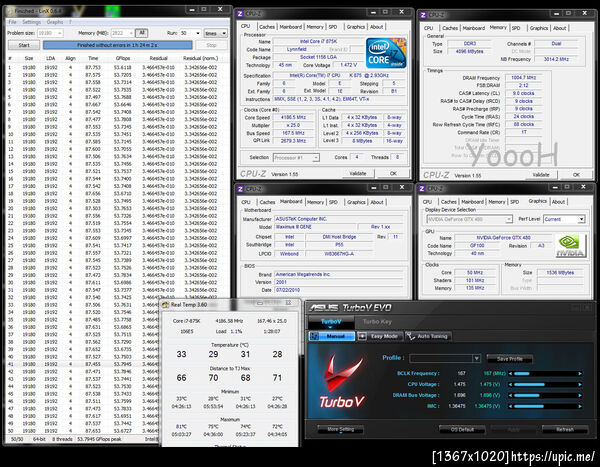Image resolution: width=600 pixels, height=467 pixels.
Task: Click the Intel Core i7 logo in CPU-Z
Action: click(x=386, y=53)
